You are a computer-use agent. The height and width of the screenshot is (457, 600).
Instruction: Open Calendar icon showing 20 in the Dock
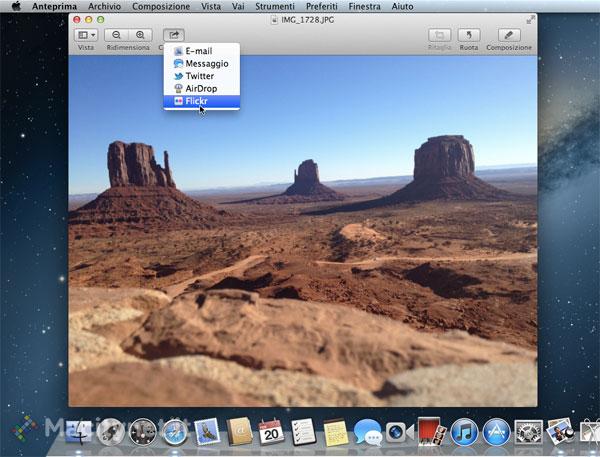271,432
